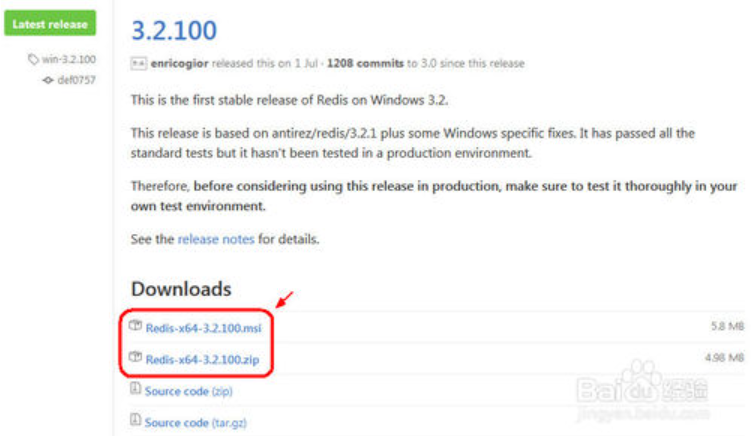
Task: Click the file icon beside Source code (zip)
Action: [x=136, y=391]
